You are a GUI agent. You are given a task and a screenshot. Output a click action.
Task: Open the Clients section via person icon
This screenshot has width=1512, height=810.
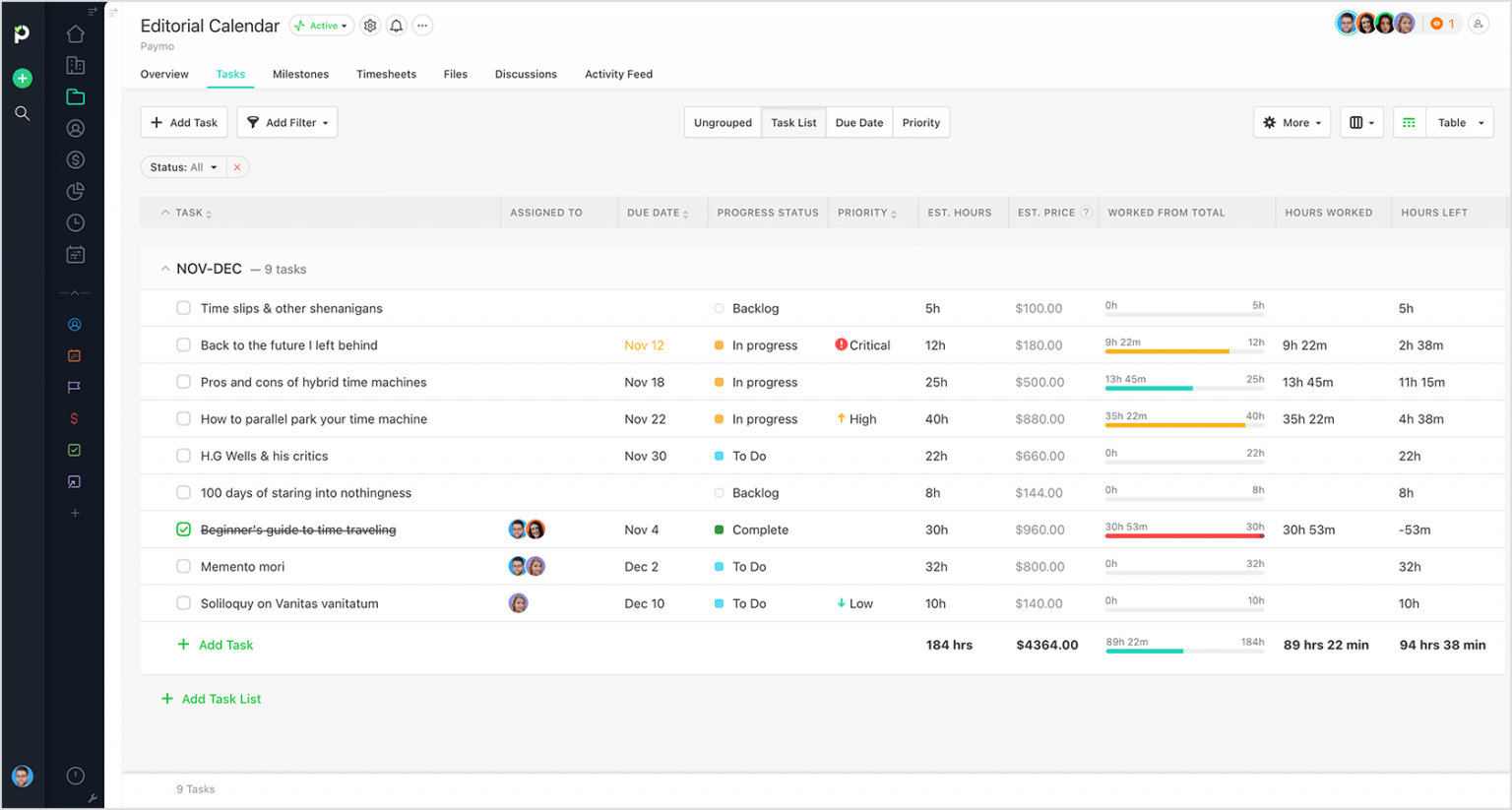75,128
